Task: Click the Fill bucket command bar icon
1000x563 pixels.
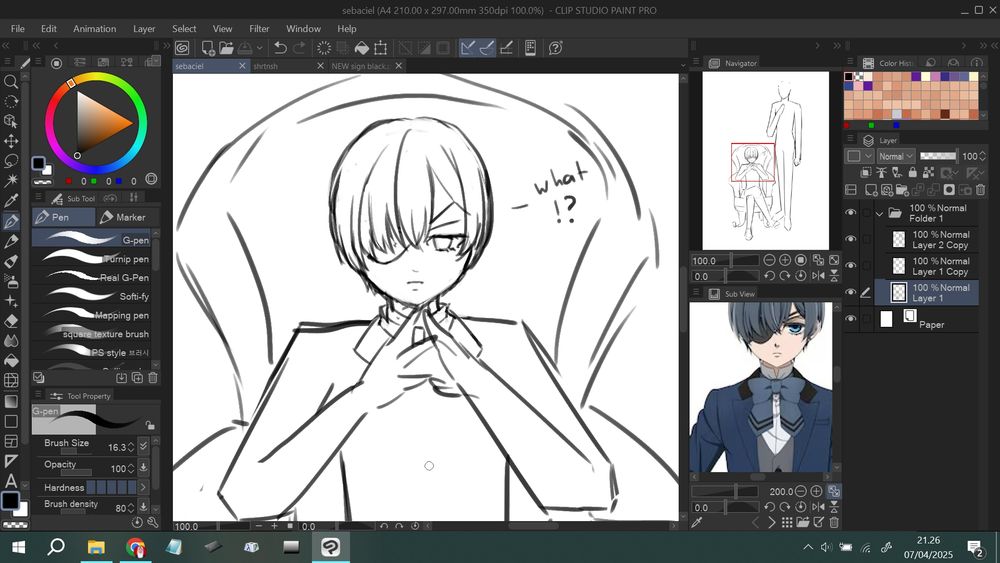Action: pos(362,48)
